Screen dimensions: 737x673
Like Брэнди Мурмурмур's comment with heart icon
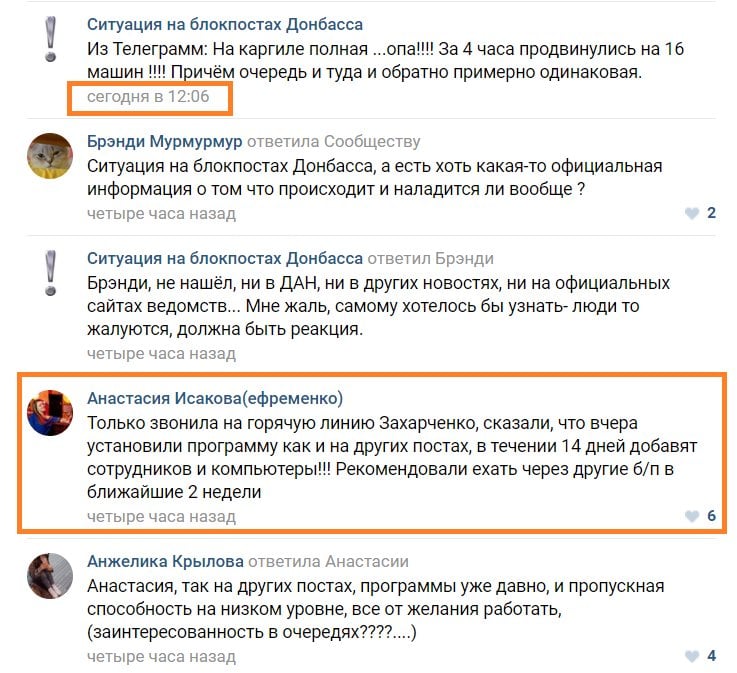tap(692, 213)
